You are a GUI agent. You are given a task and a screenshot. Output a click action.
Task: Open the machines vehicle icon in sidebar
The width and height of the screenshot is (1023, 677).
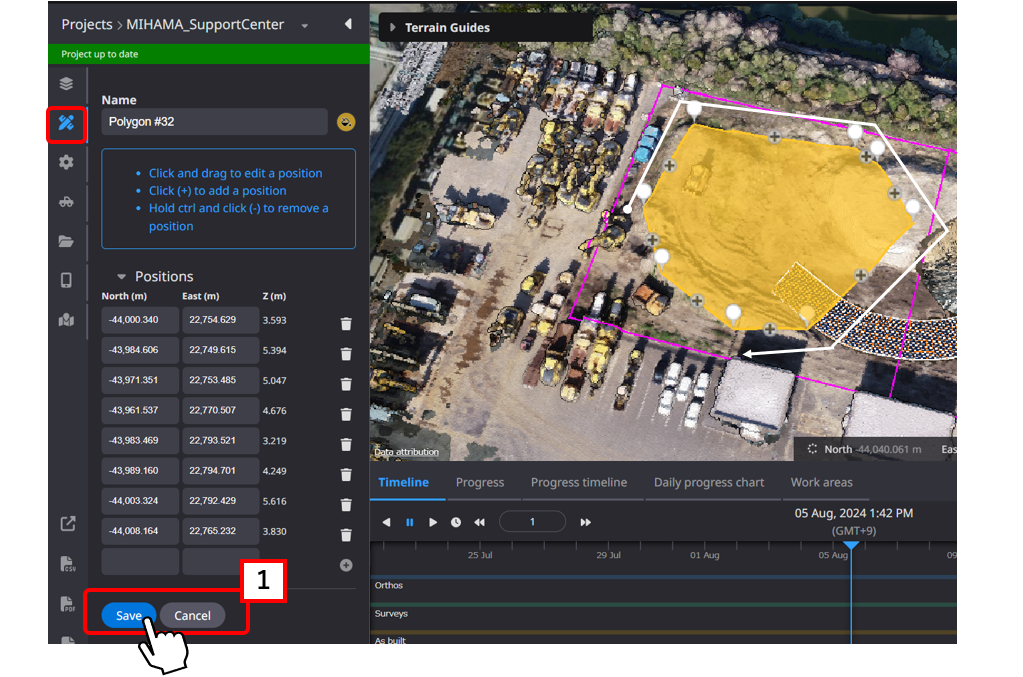coord(66,201)
